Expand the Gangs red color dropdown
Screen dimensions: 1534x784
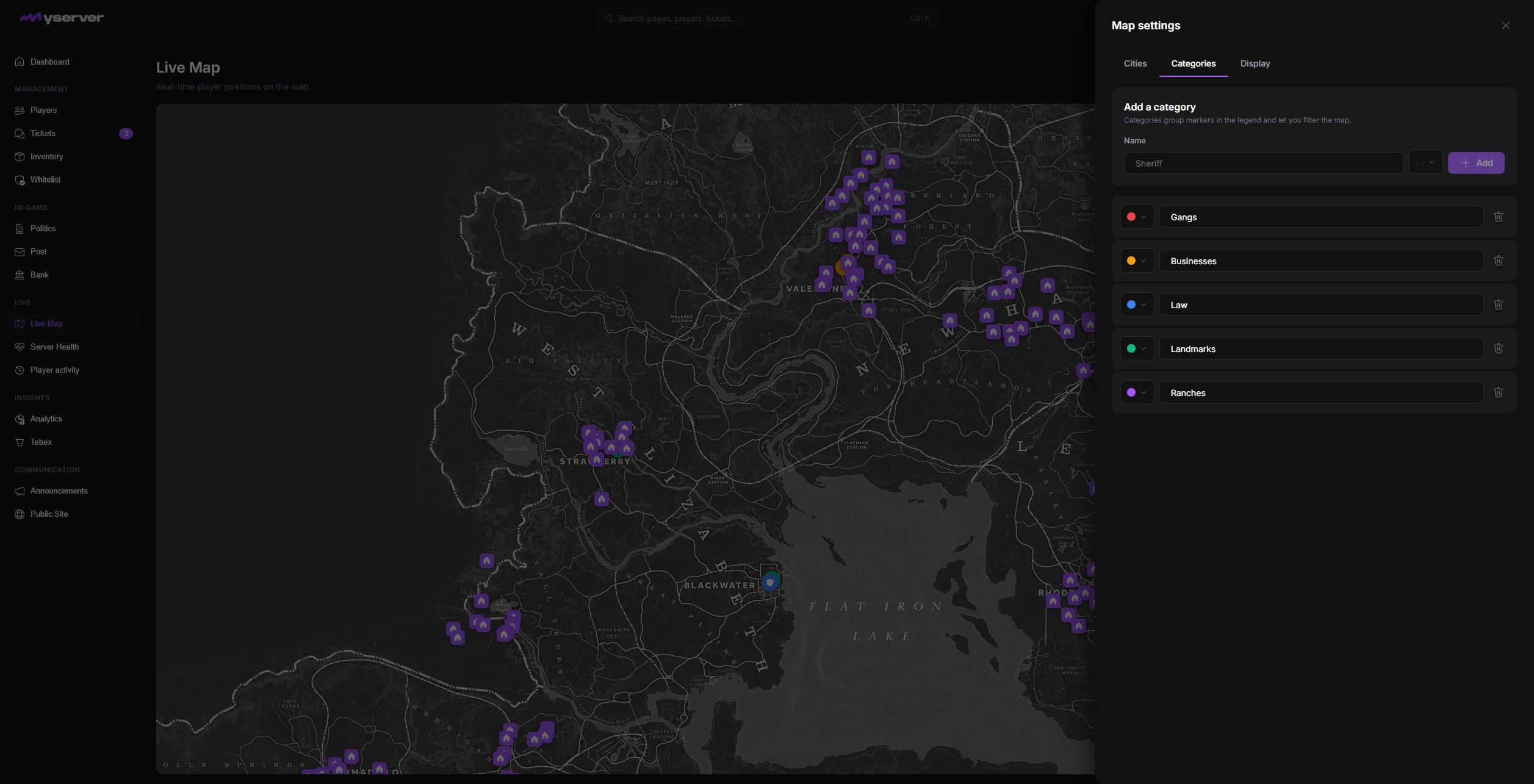(x=1136, y=217)
